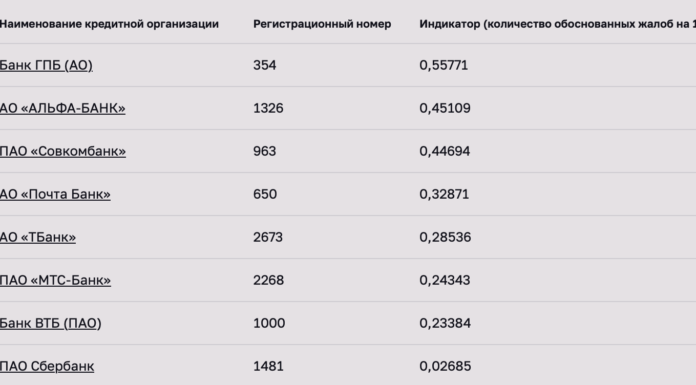Open the ПАО «Совкомбанк» link
Viewport: 696px width, 385px height.
tap(63, 151)
